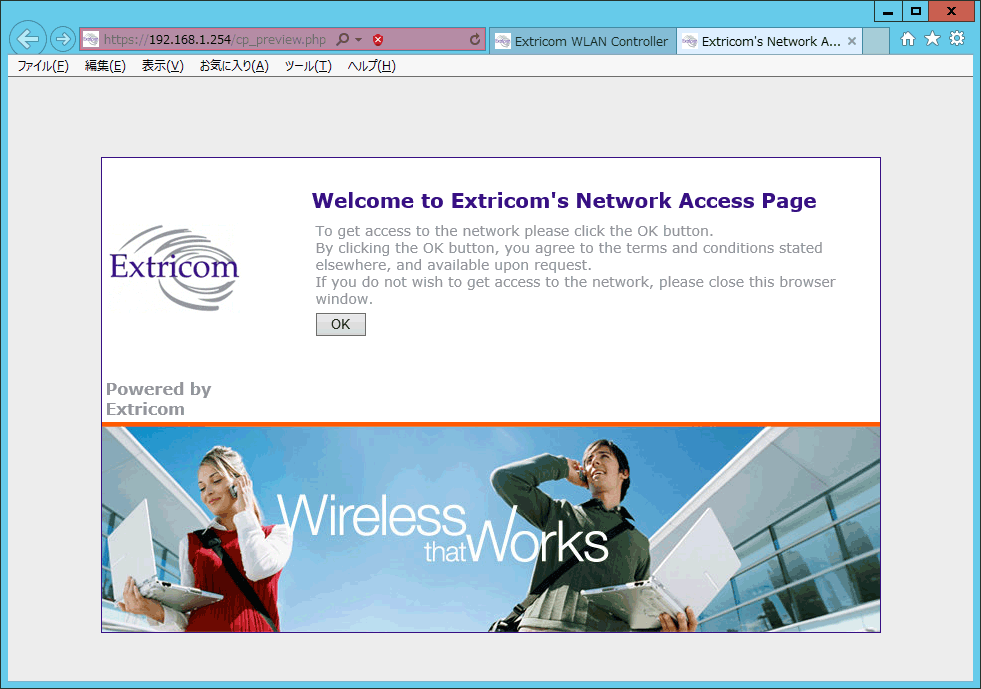Screen dimensions: 981x689
Task: Maximize the browser window
Action: 915,11
